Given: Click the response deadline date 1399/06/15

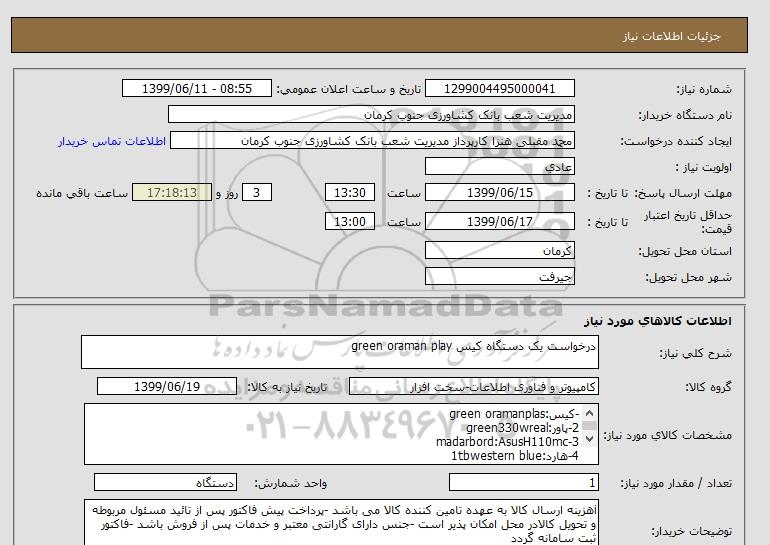Looking at the screenshot, I should pos(499,192).
